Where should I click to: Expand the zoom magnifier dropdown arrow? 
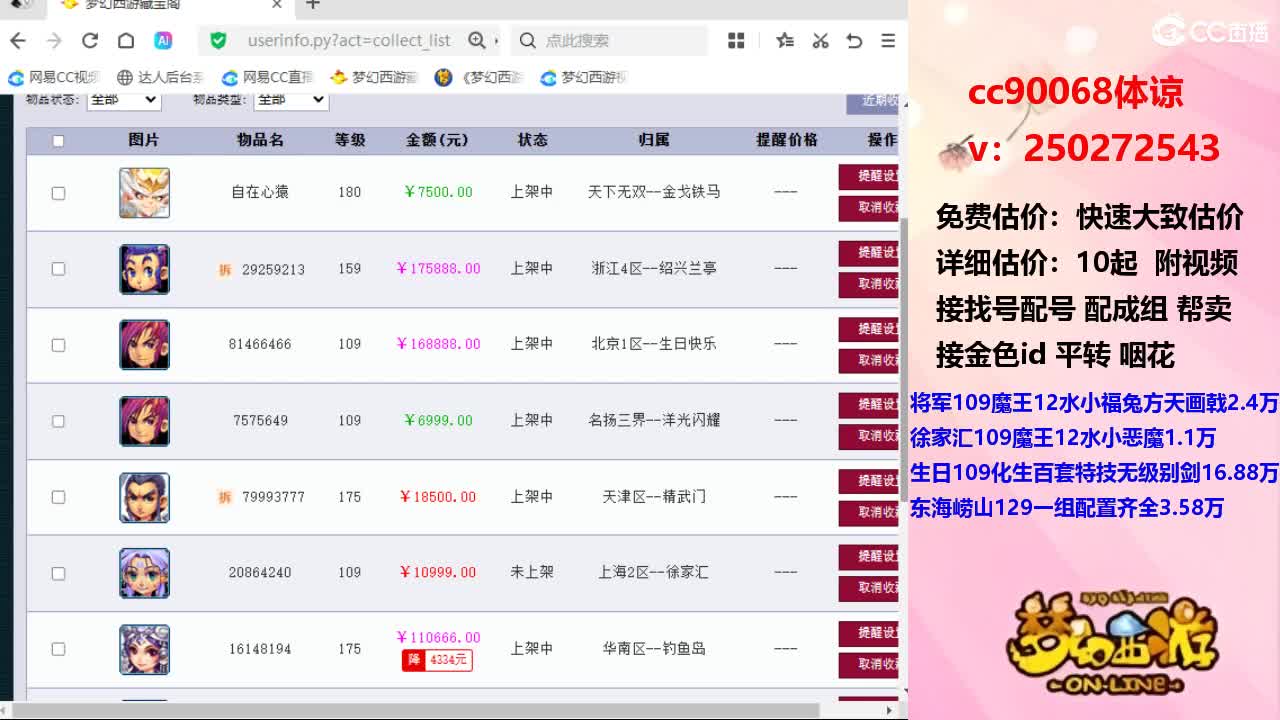(496, 41)
